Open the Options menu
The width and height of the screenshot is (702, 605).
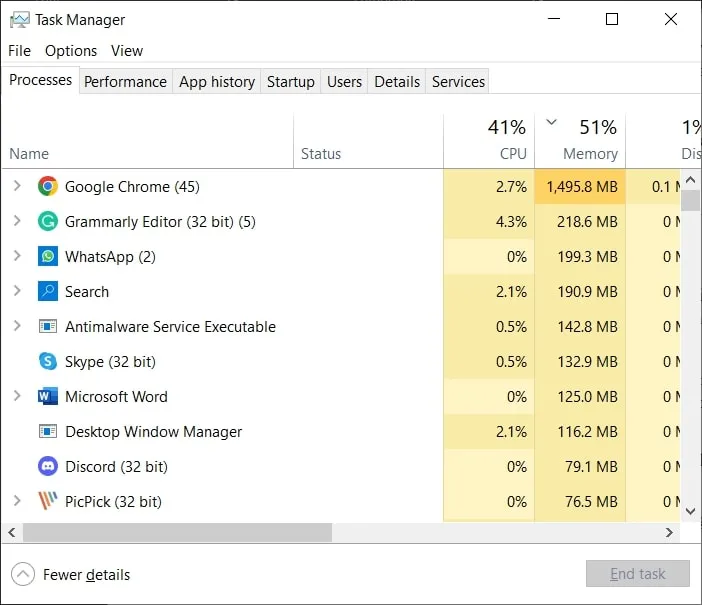[71, 51]
